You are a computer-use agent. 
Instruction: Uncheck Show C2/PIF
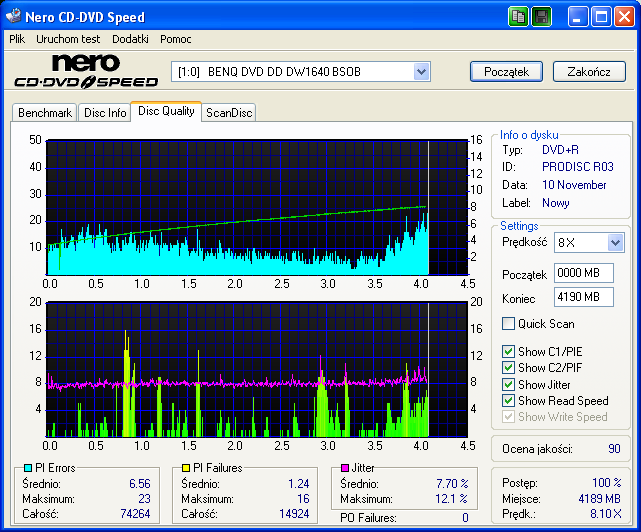pyautogui.click(x=508, y=368)
